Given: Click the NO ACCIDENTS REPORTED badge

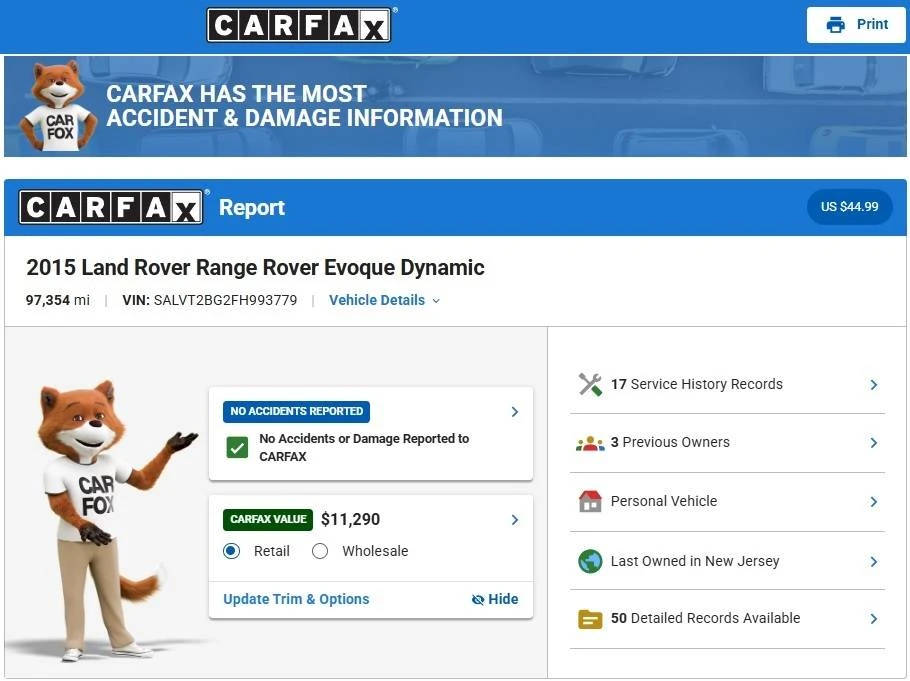Looking at the screenshot, I should [x=297, y=412].
